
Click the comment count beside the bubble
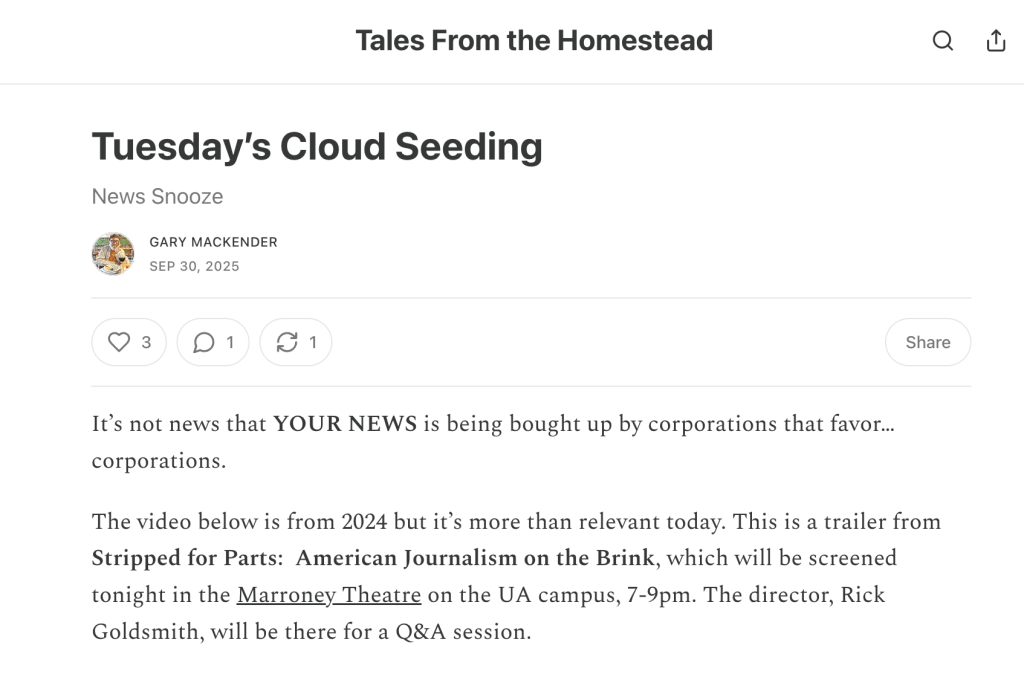coord(230,342)
